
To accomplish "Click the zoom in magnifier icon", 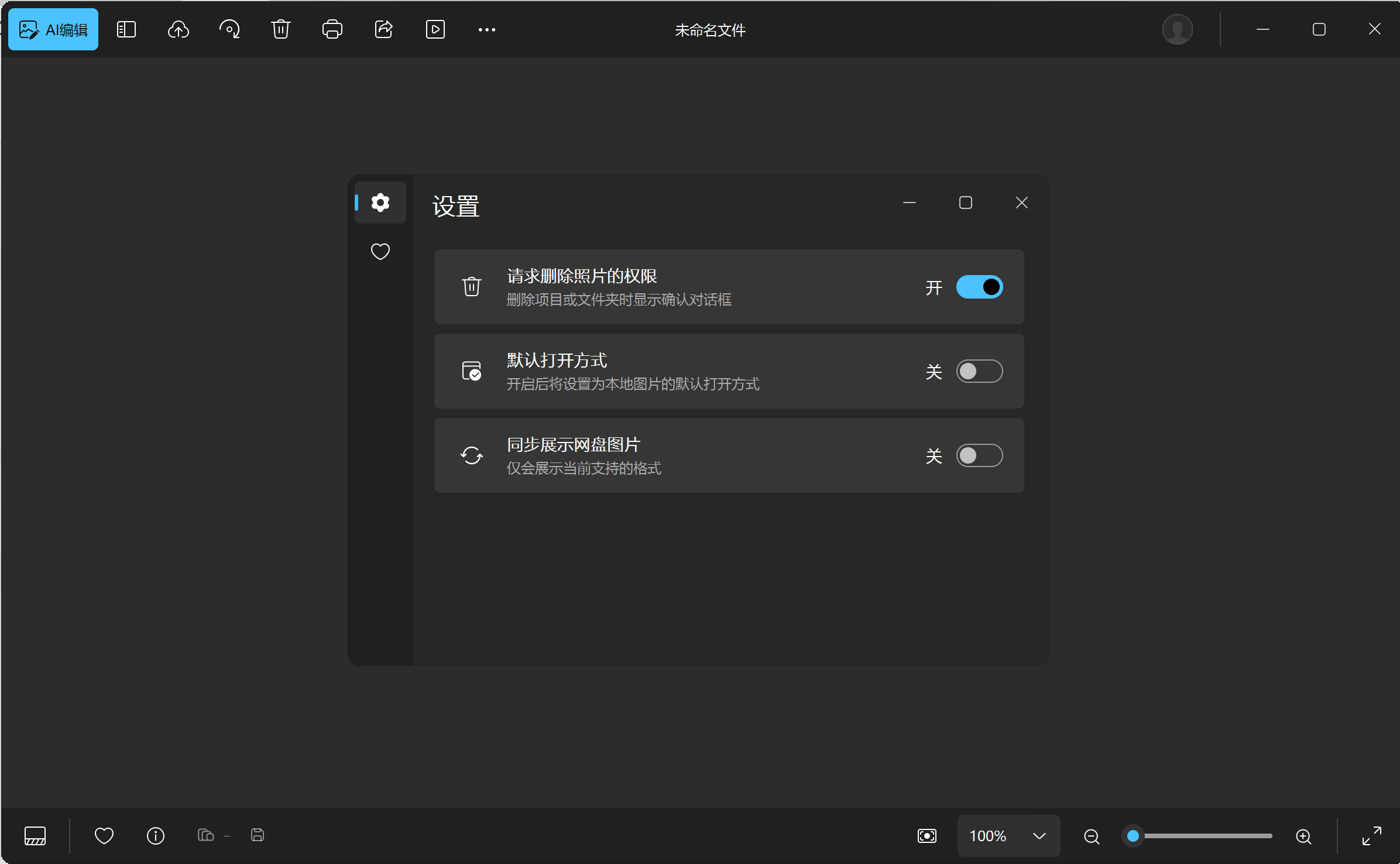I will click(1303, 836).
